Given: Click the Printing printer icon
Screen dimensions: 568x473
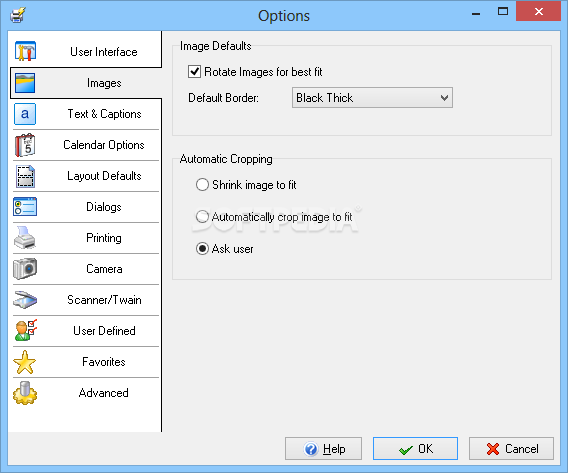Looking at the screenshot, I should coord(24,238).
